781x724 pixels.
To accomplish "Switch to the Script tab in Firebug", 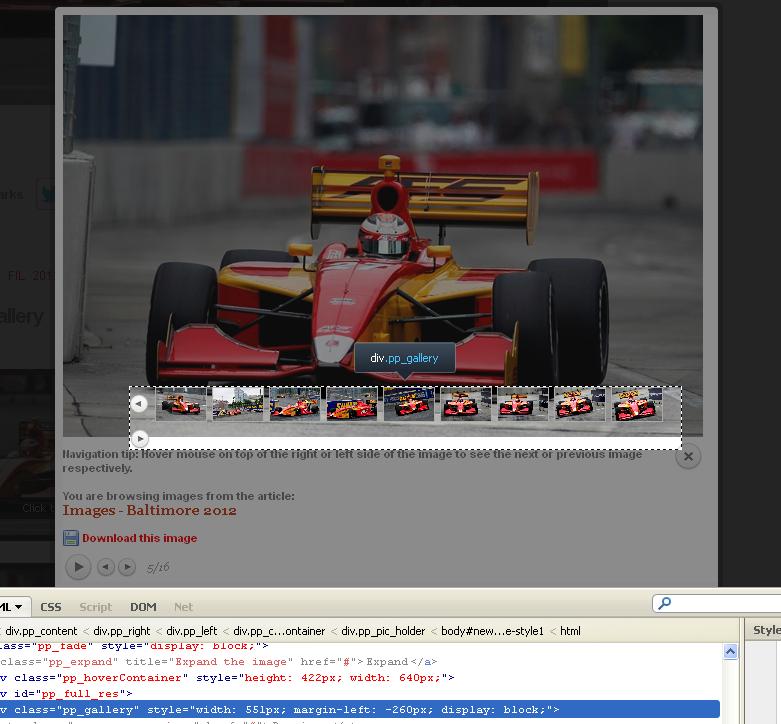I will coord(96,607).
